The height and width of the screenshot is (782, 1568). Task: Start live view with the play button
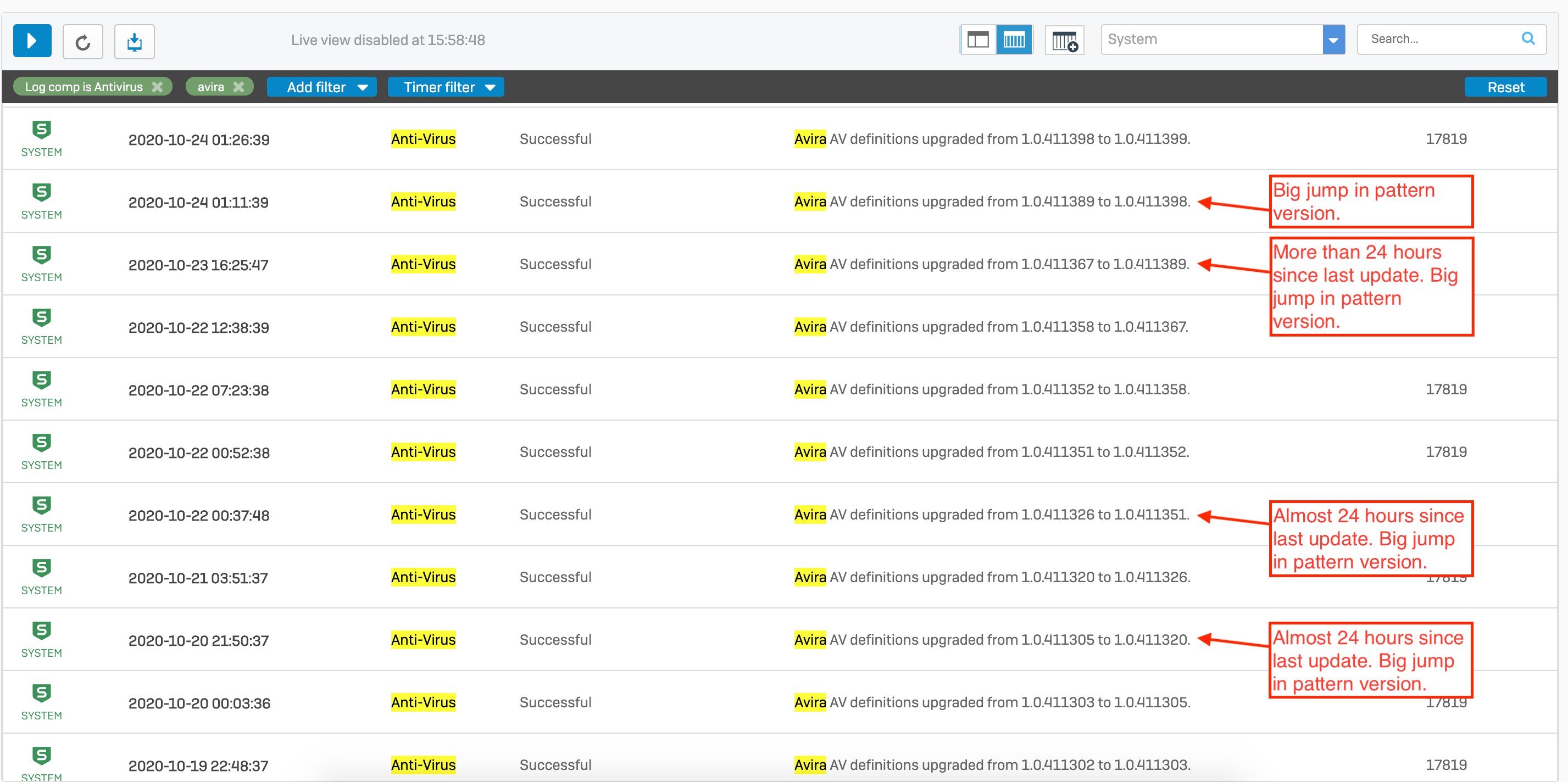(x=32, y=41)
